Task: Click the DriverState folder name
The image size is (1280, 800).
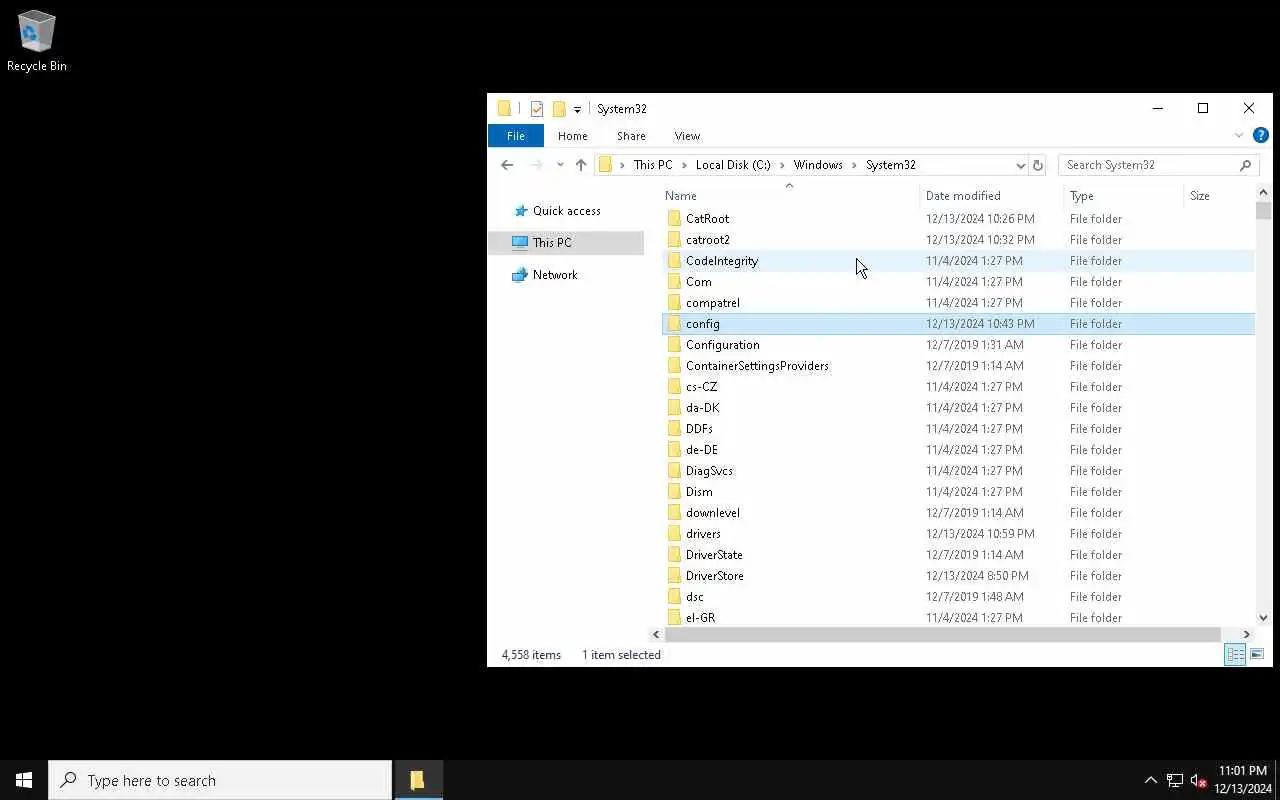Action: (714, 555)
